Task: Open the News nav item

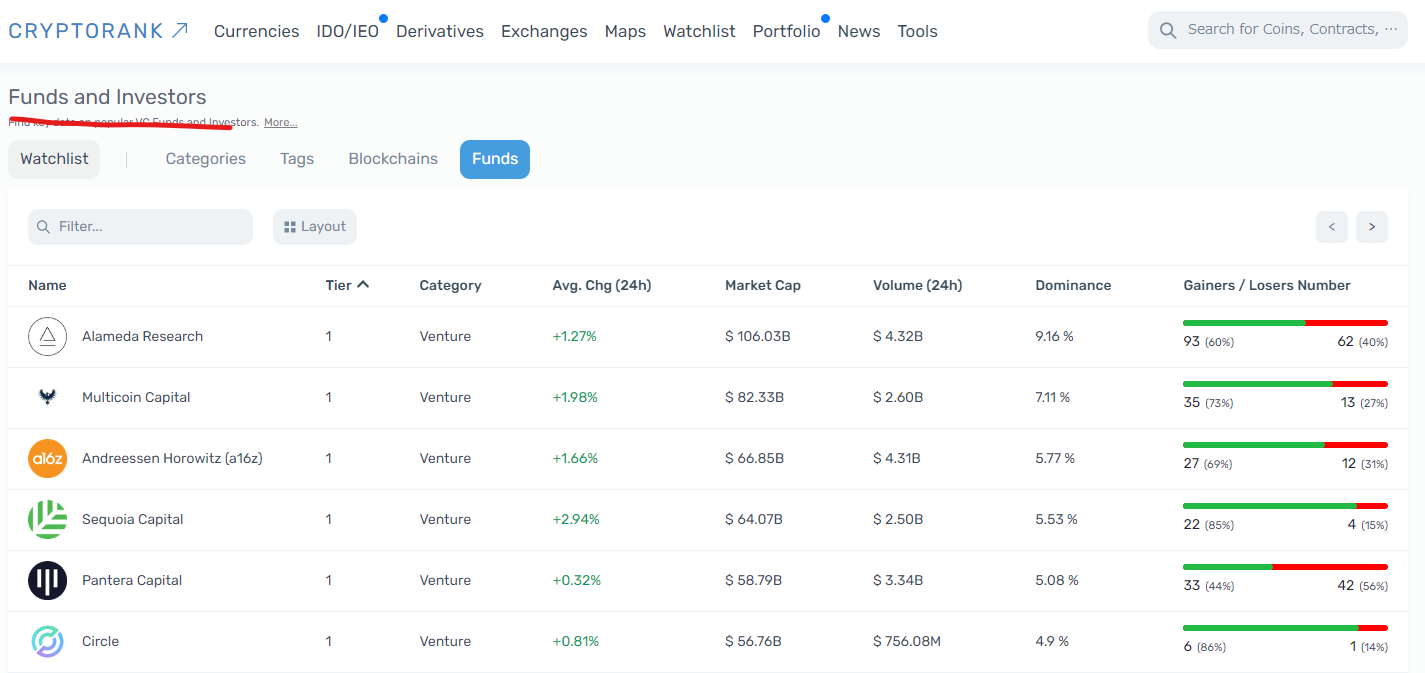Action: 859,31
